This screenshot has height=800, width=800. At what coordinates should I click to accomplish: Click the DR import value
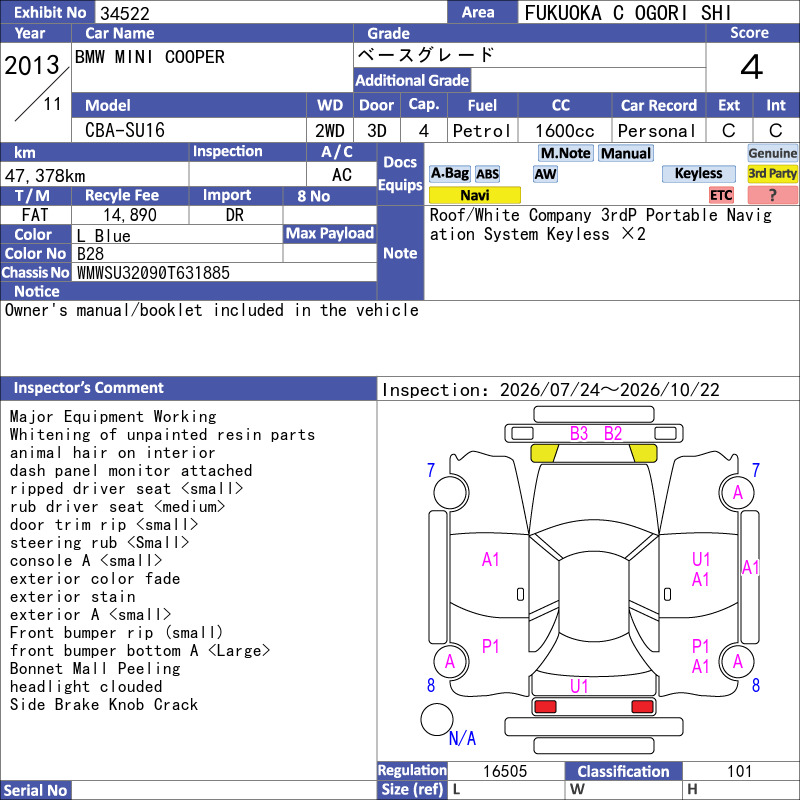coord(235,215)
